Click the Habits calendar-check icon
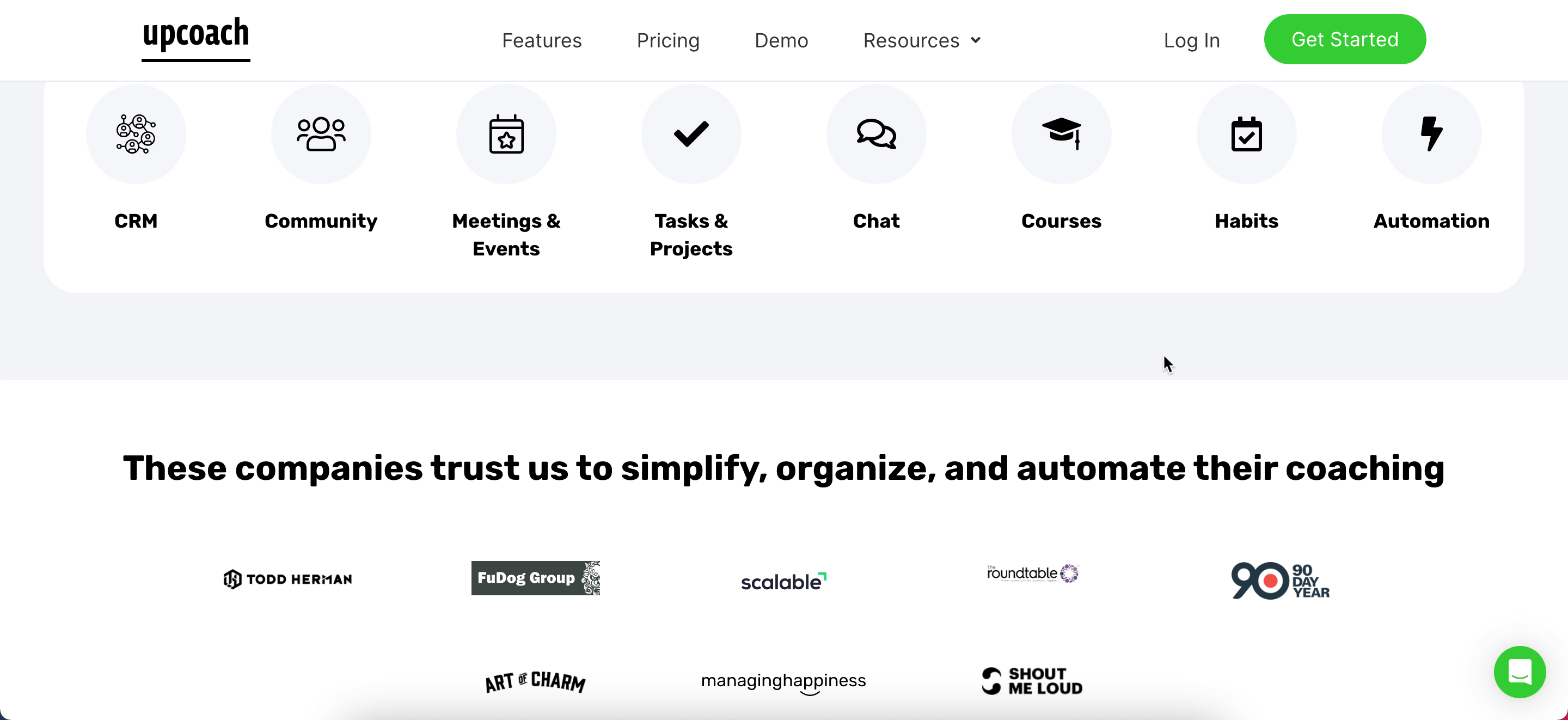This screenshot has width=1568, height=720. pos(1246,133)
